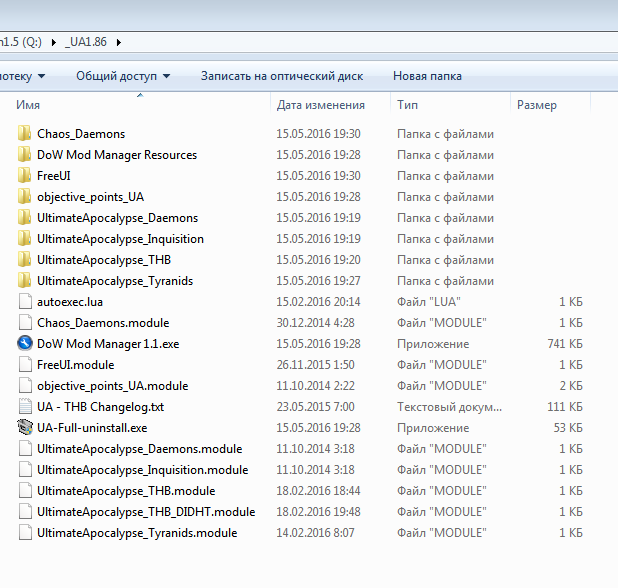Select the FreeUI folder icon
The width and height of the screenshot is (618, 588).
(x=24, y=175)
